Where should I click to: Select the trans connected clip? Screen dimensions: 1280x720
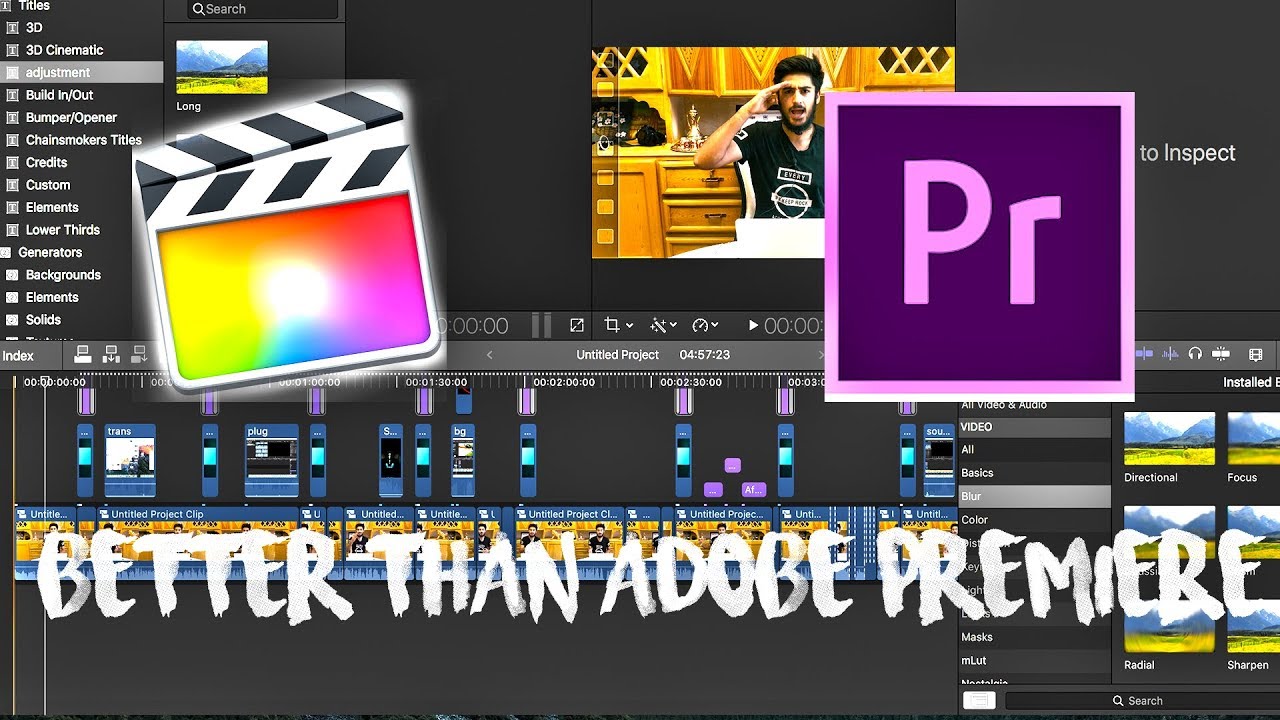pos(130,461)
